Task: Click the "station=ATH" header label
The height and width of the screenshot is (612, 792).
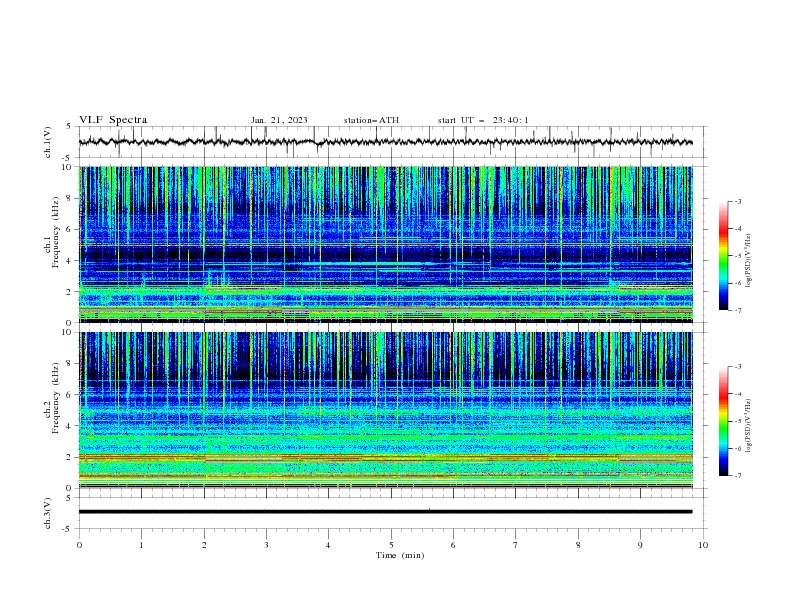Action: point(371,120)
